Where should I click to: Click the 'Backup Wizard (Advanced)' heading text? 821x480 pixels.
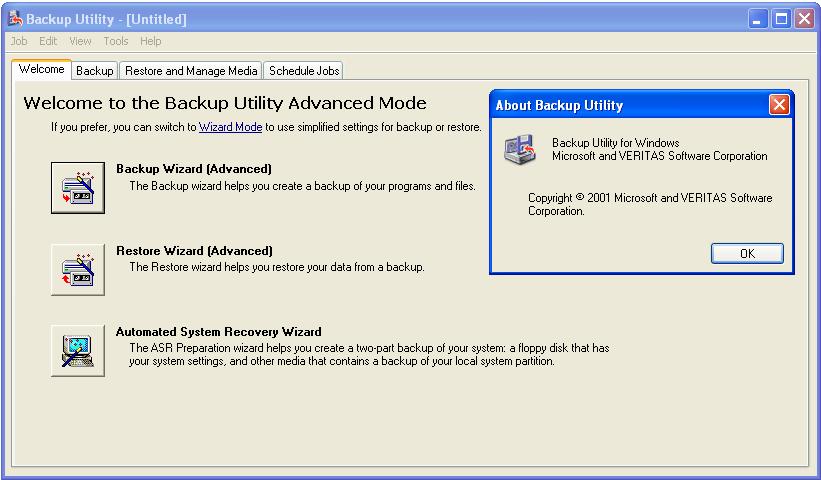194,169
